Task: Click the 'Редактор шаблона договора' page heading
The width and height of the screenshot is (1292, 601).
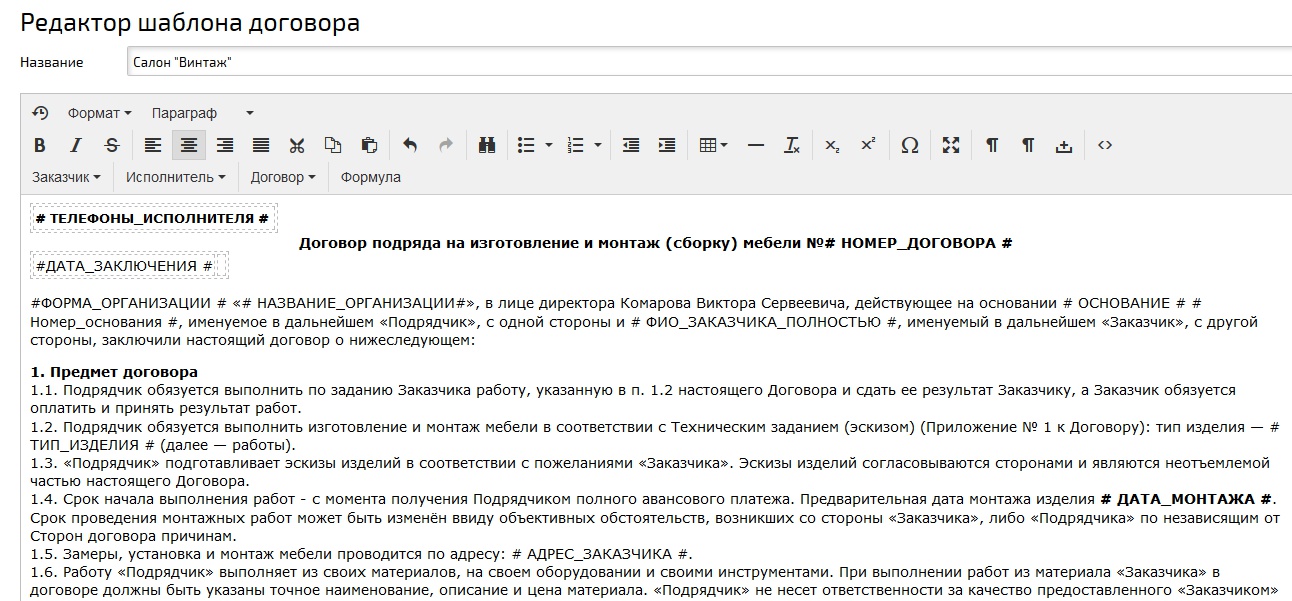Action: point(190,22)
